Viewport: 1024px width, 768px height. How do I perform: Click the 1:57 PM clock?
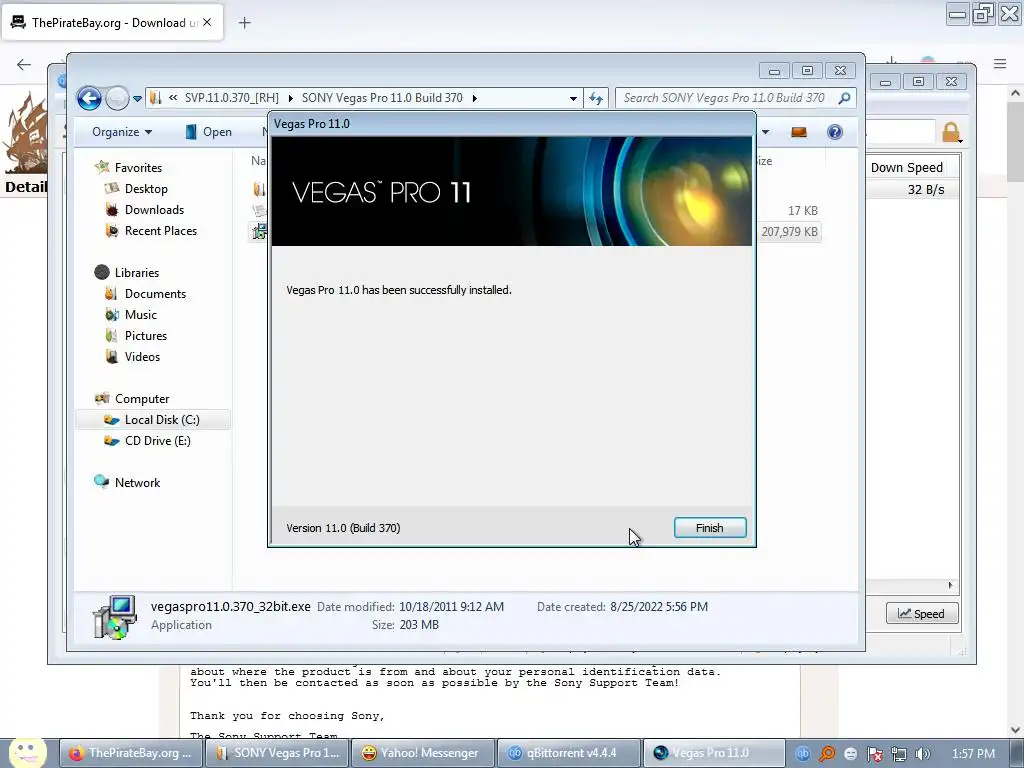point(973,754)
